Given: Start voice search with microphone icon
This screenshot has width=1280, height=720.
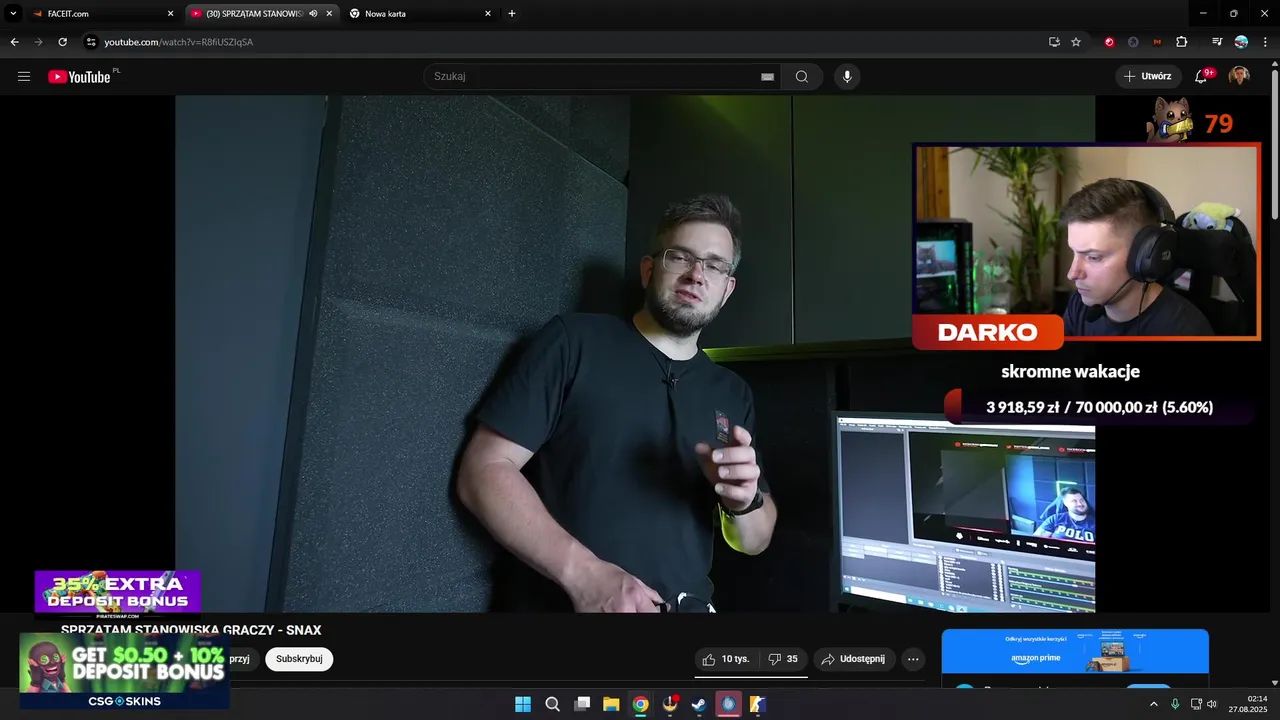Looking at the screenshot, I should [847, 77].
